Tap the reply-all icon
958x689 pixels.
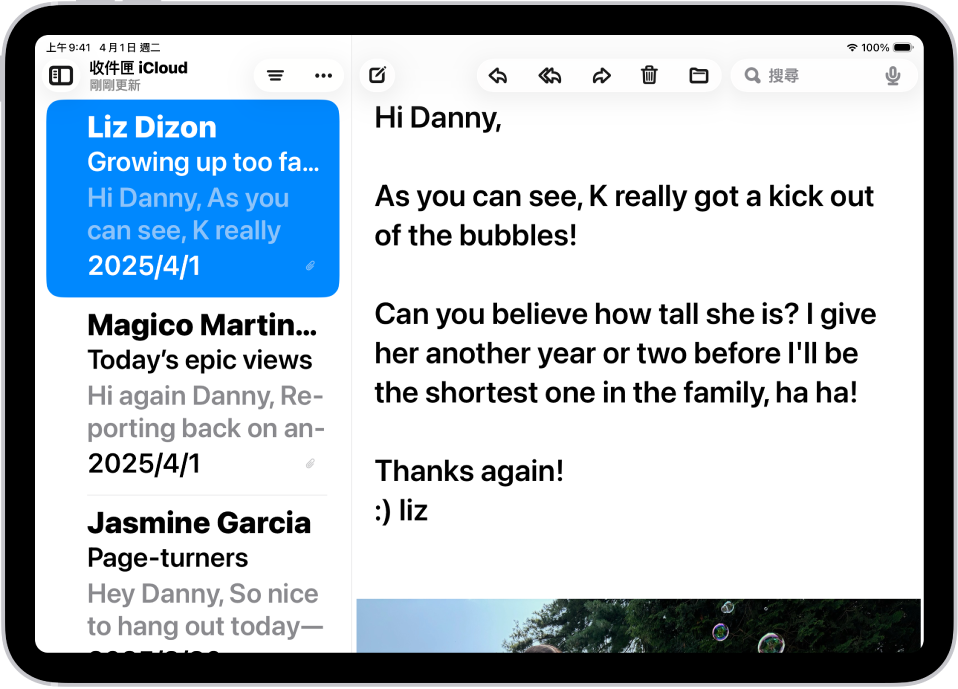550,74
